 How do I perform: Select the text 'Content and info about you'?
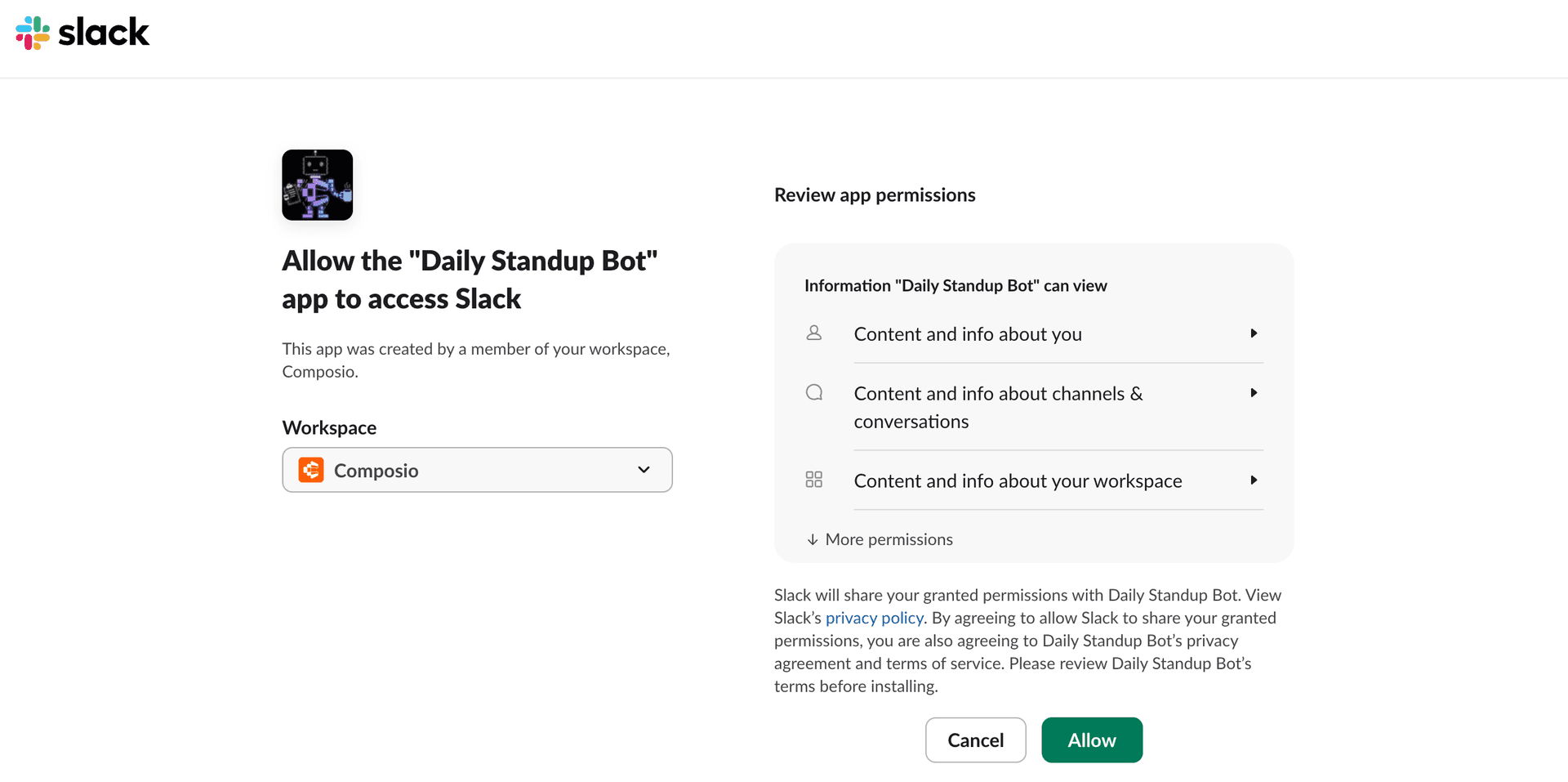(968, 334)
